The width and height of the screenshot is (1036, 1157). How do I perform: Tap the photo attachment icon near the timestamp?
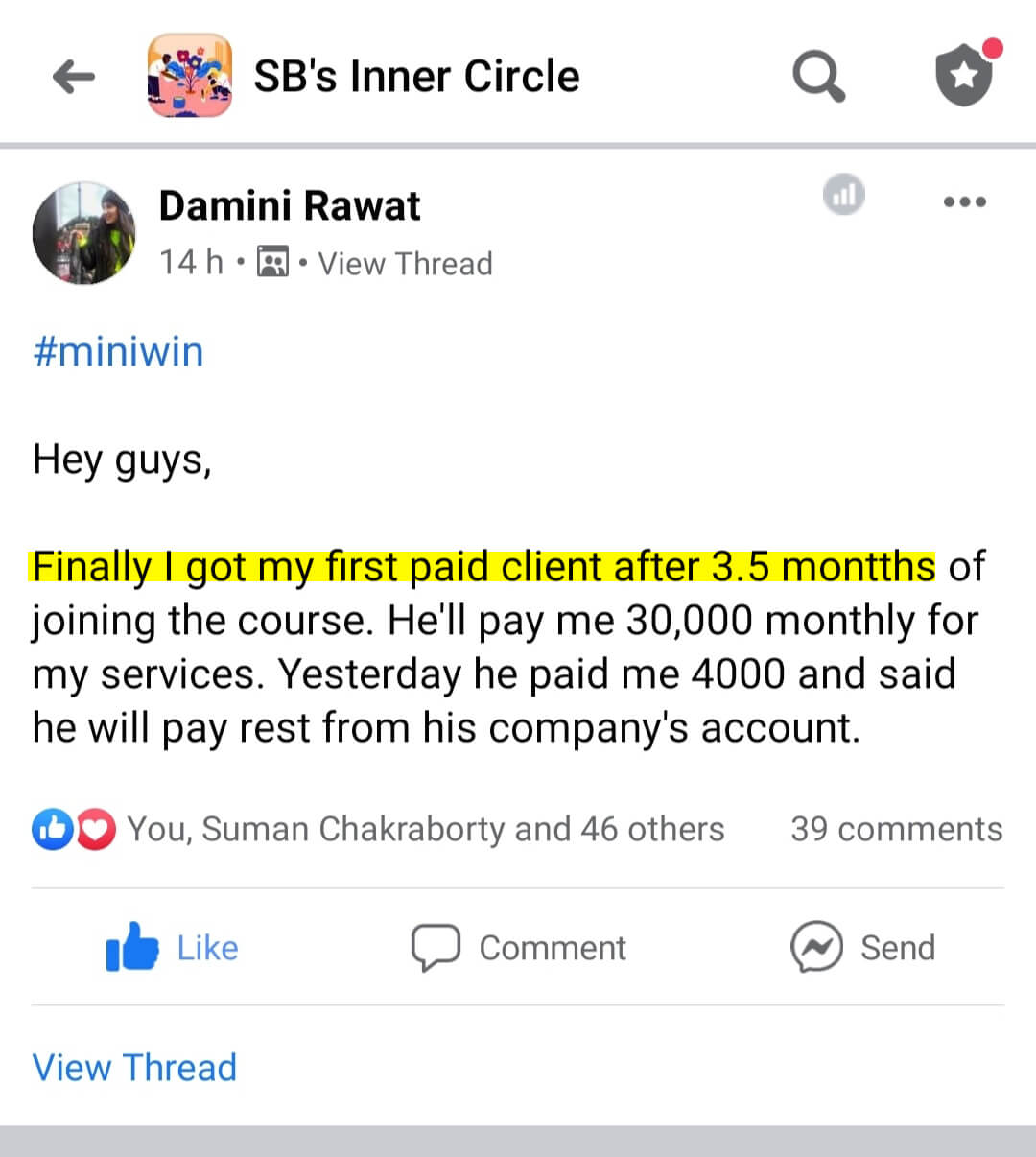pyautogui.click(x=272, y=262)
